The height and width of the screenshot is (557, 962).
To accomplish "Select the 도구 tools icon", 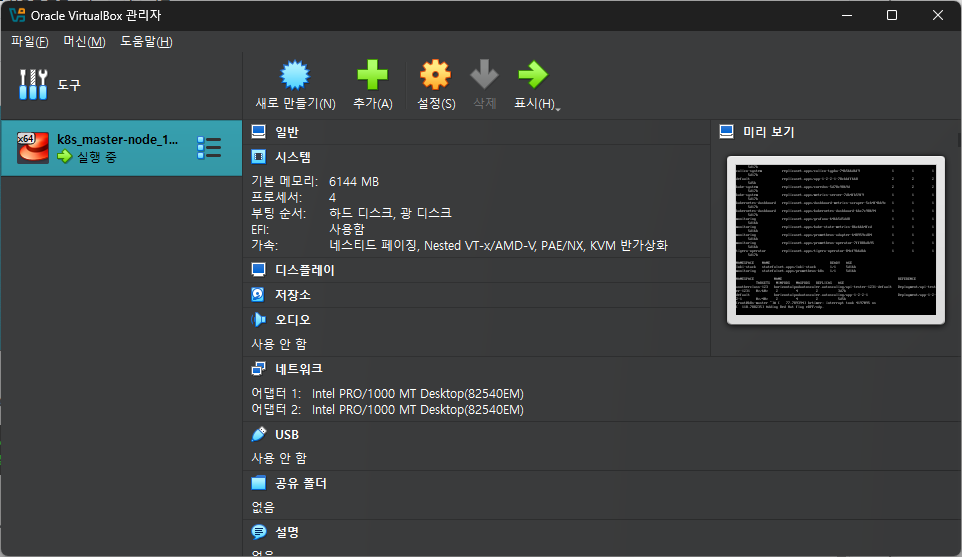I will 33,85.
